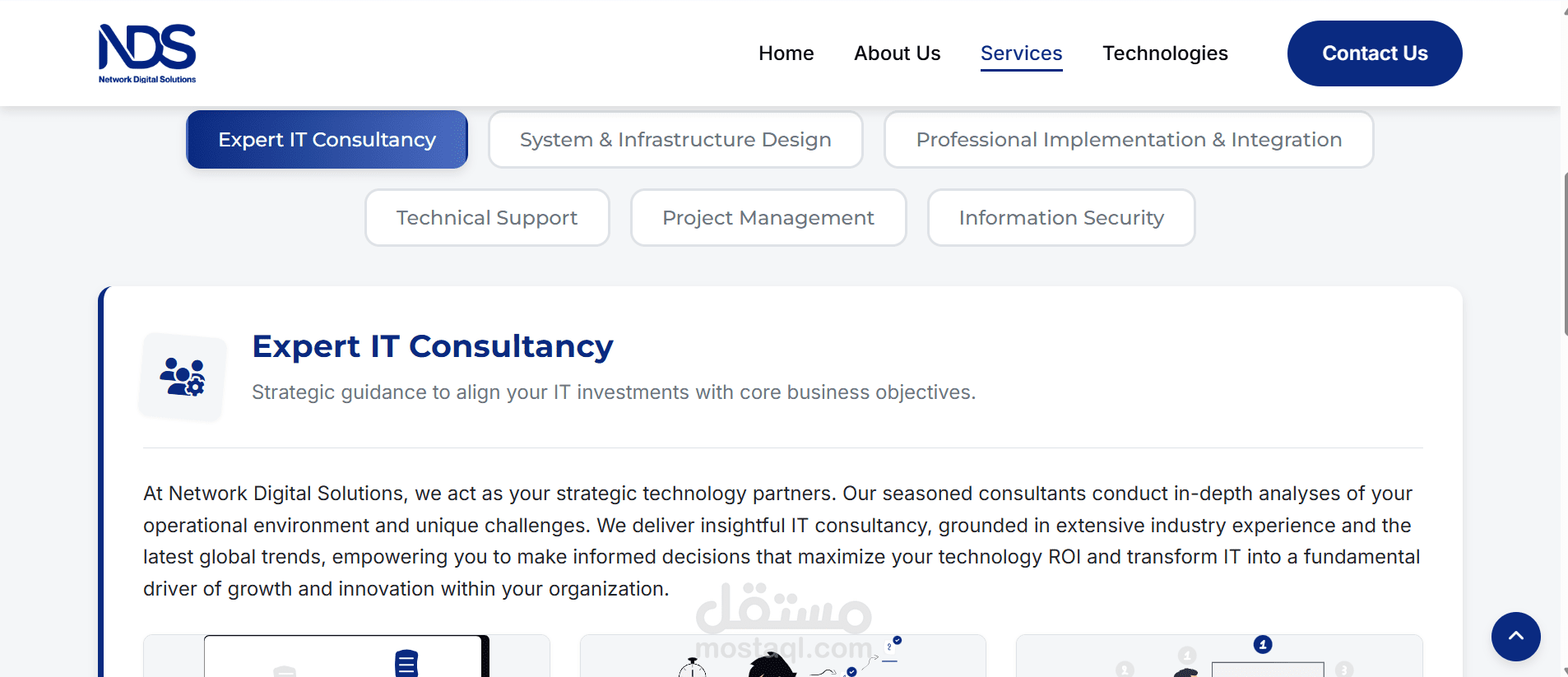The width and height of the screenshot is (1568, 677).
Task: Click the NDS Network Digital Solutions logo
Action: click(x=147, y=53)
